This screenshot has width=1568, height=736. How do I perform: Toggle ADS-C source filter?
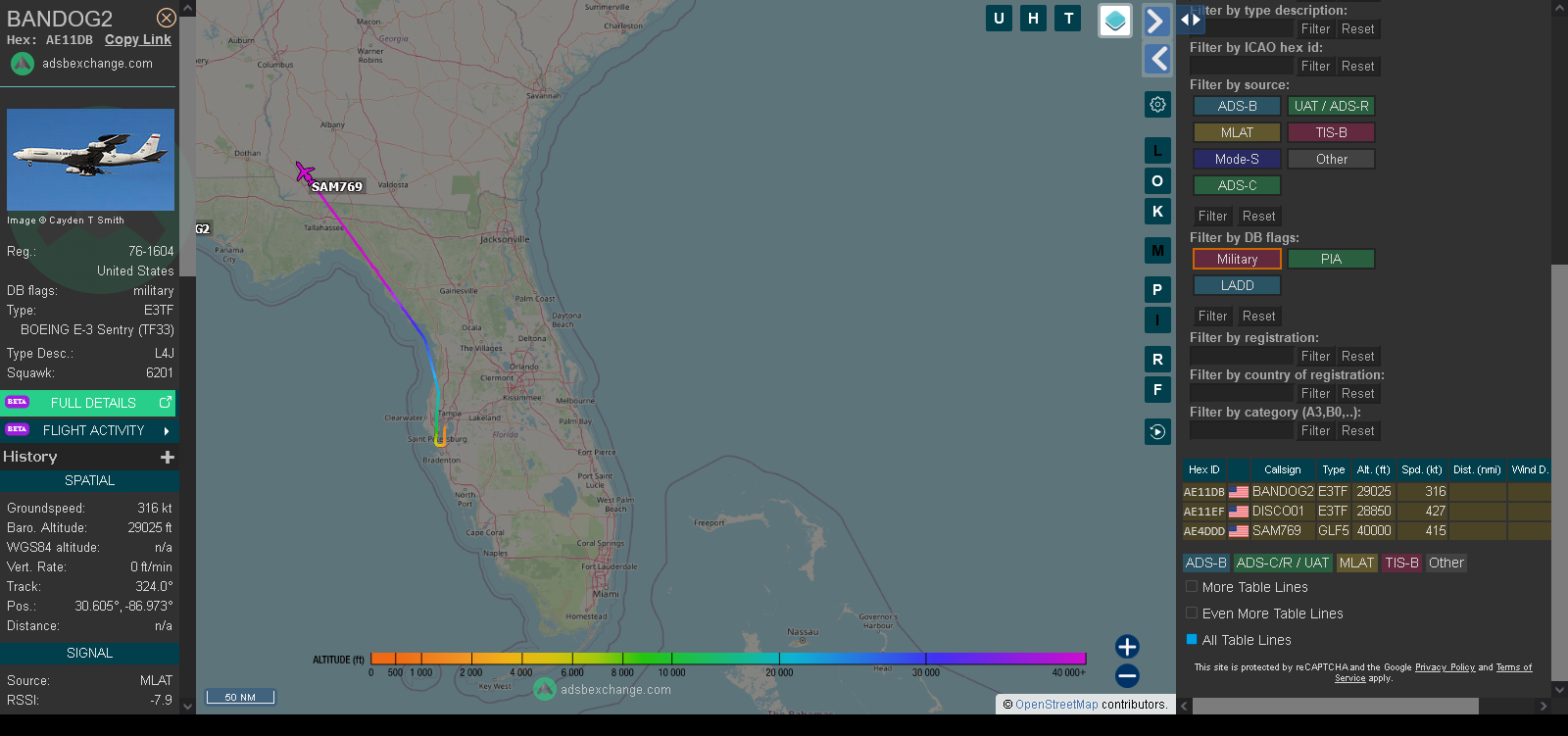coord(1237,185)
